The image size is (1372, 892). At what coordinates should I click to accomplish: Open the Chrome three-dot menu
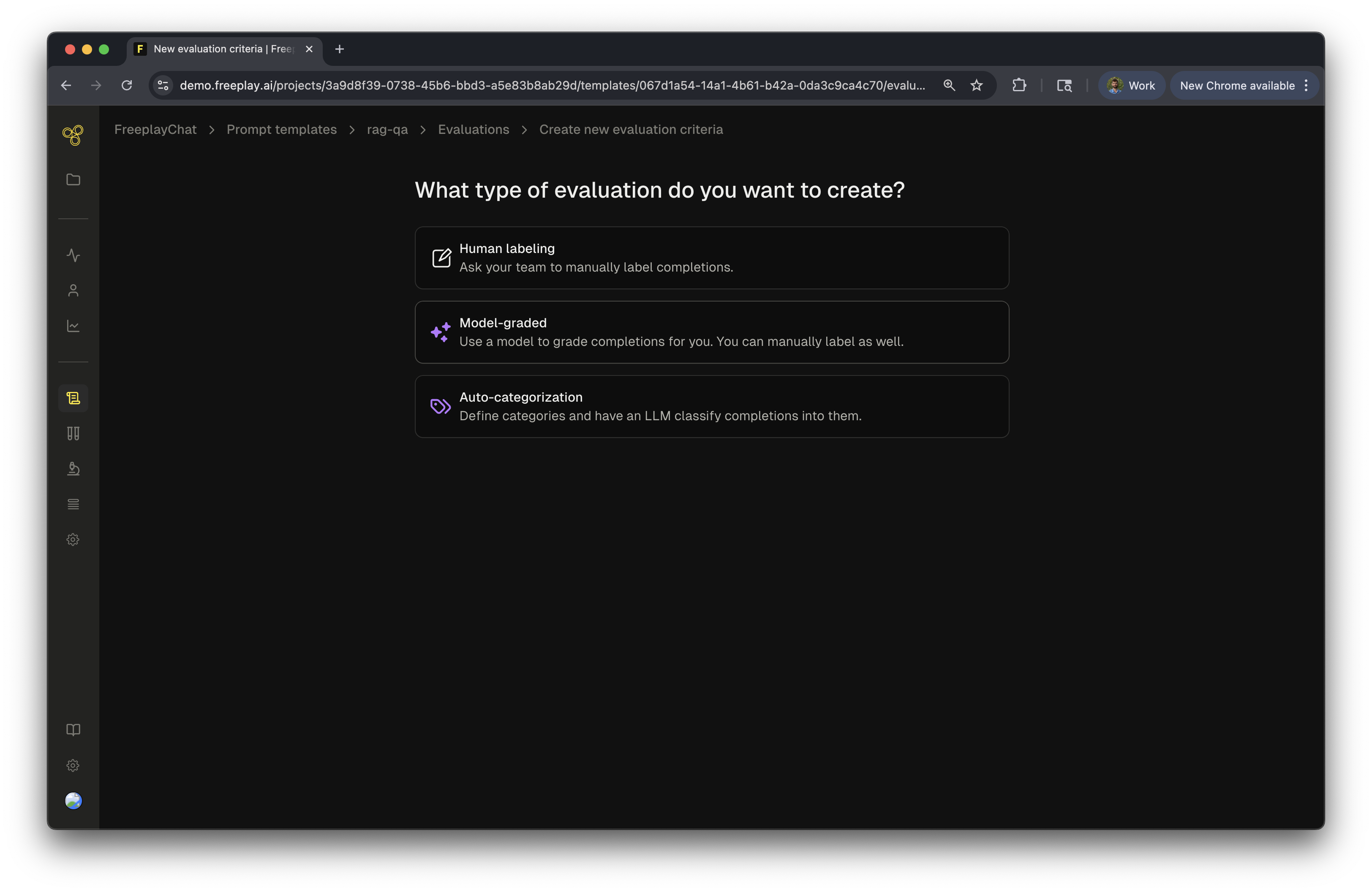tap(1306, 85)
